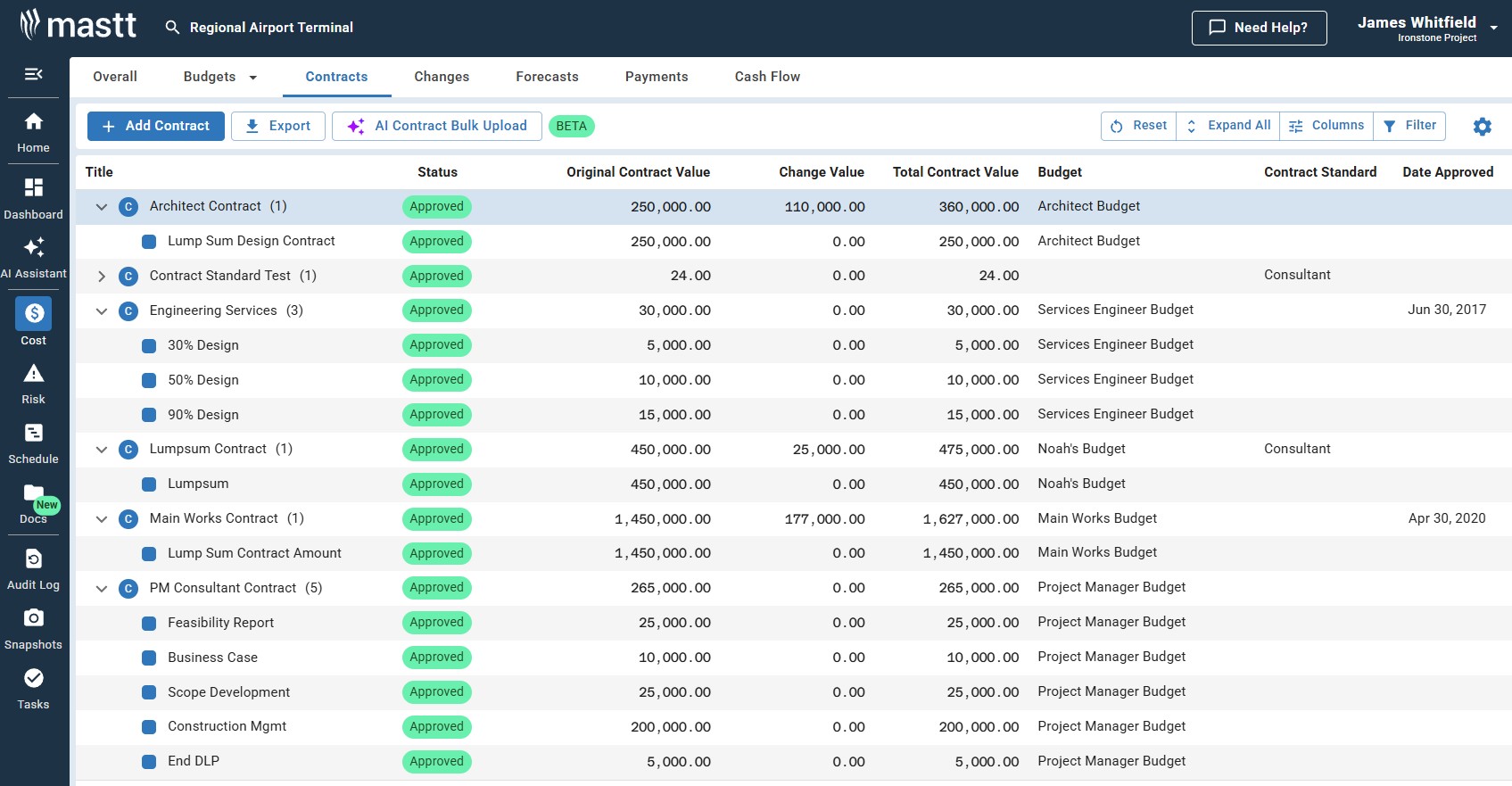The width and height of the screenshot is (1512, 786).
Task: Click the Export button
Action: [277, 126]
